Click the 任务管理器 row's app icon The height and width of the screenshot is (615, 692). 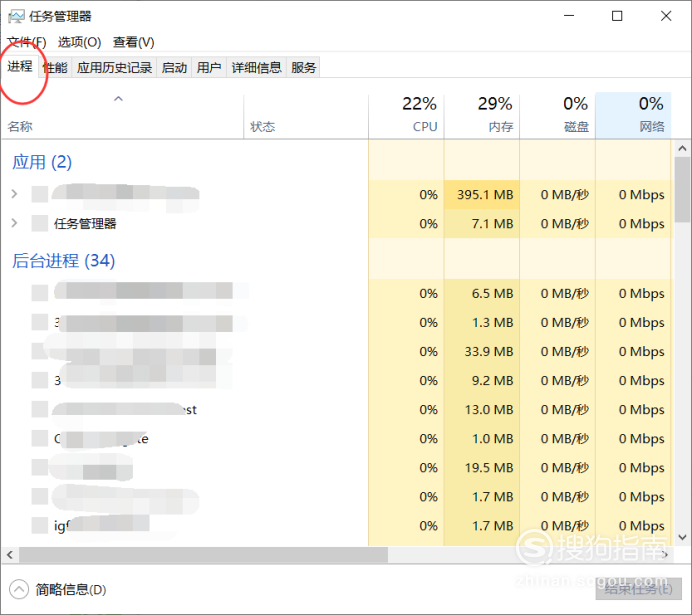click(40, 223)
